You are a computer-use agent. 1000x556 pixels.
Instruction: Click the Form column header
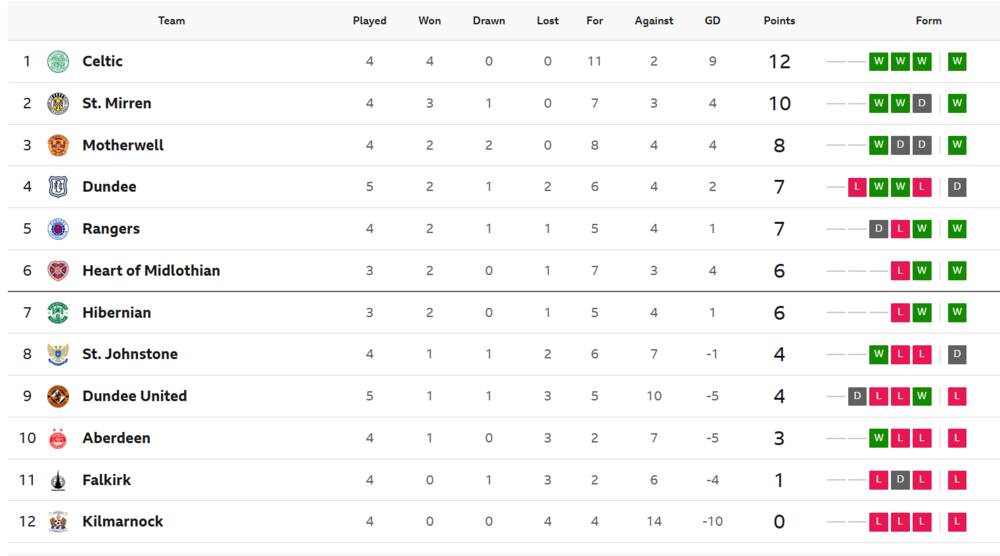pyautogui.click(x=929, y=20)
